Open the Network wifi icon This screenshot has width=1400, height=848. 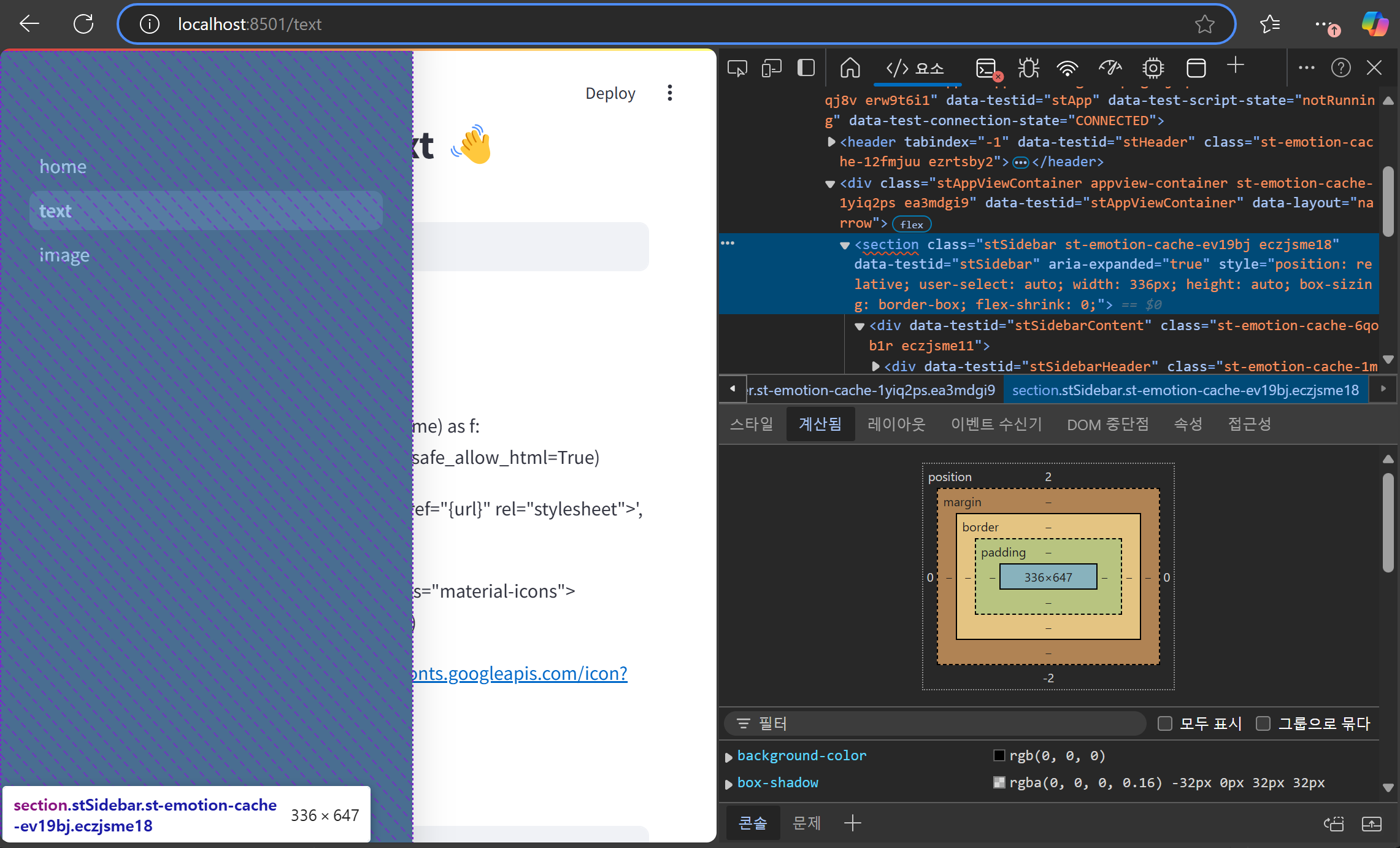(x=1067, y=68)
